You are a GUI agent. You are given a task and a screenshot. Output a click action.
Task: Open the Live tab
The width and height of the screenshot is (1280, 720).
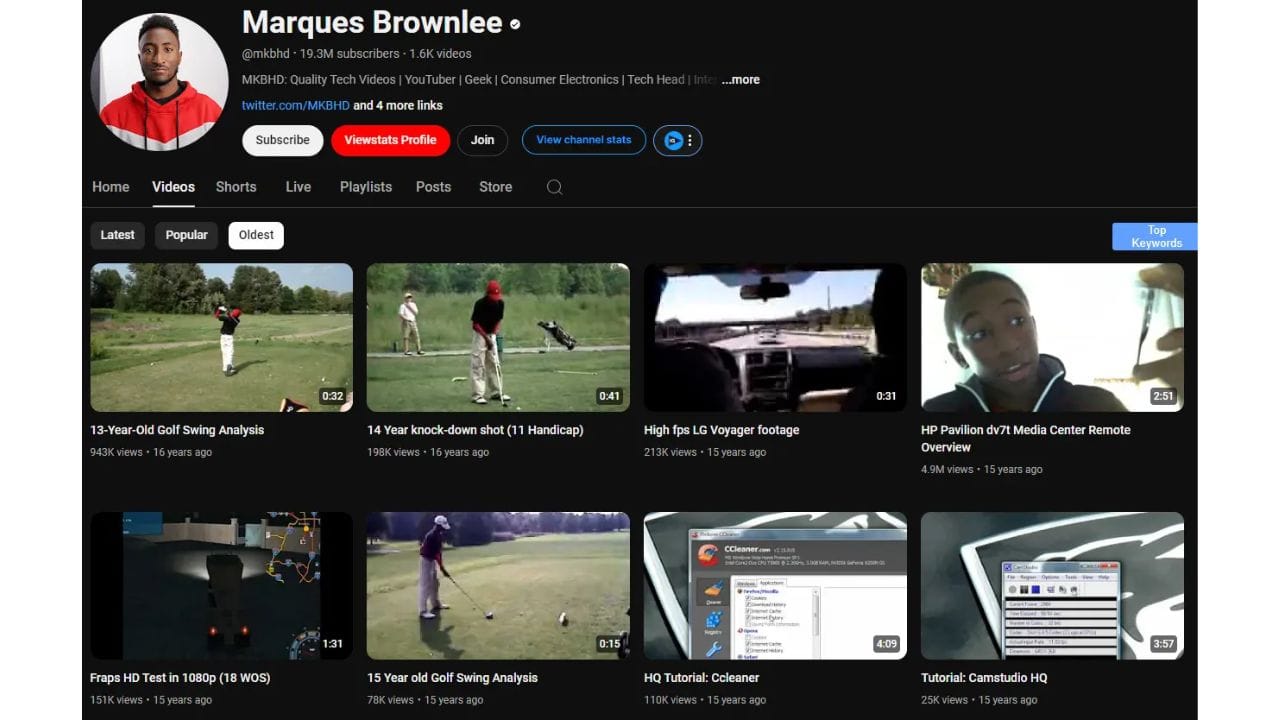(298, 187)
